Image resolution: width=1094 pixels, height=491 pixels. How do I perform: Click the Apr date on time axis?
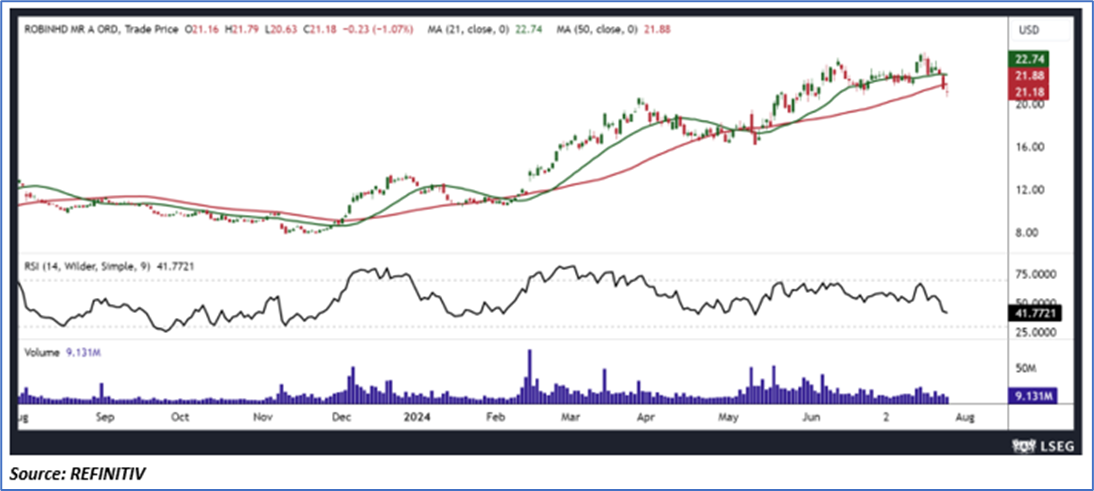[647, 418]
